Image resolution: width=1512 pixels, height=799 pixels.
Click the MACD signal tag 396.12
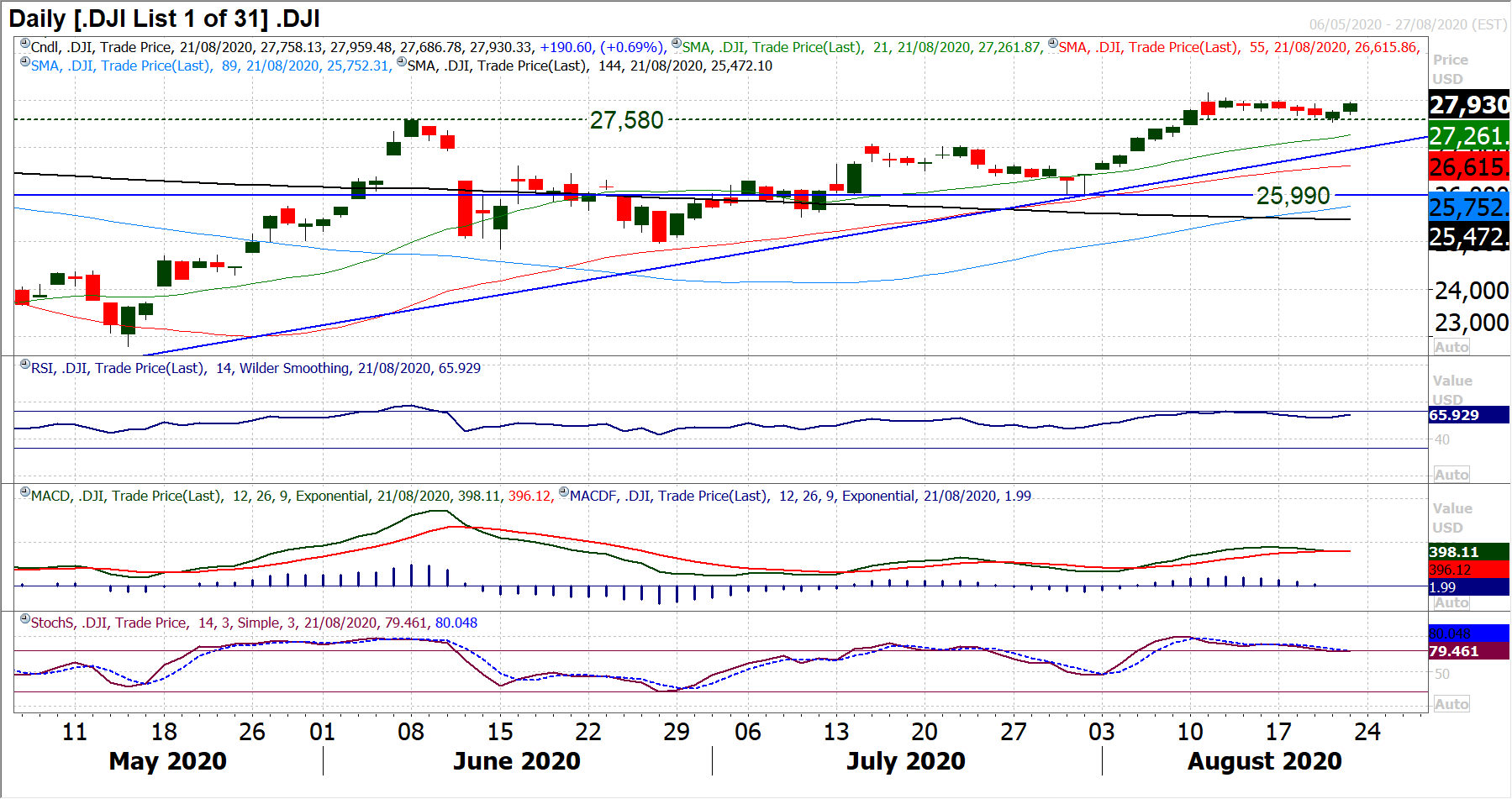click(x=1469, y=570)
